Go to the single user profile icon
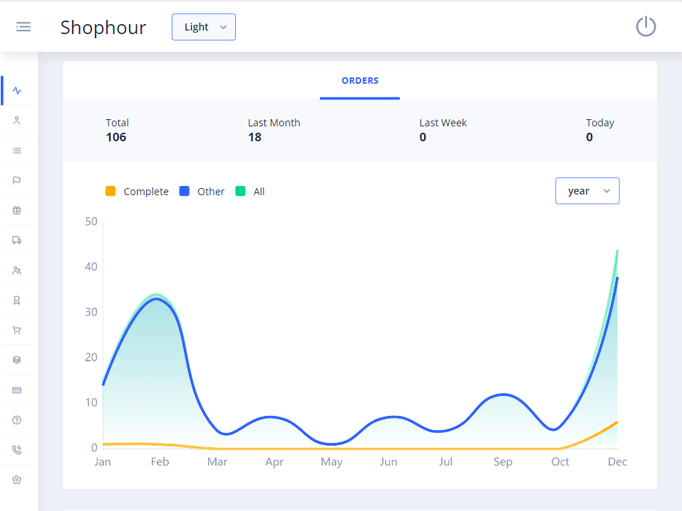 (x=17, y=121)
